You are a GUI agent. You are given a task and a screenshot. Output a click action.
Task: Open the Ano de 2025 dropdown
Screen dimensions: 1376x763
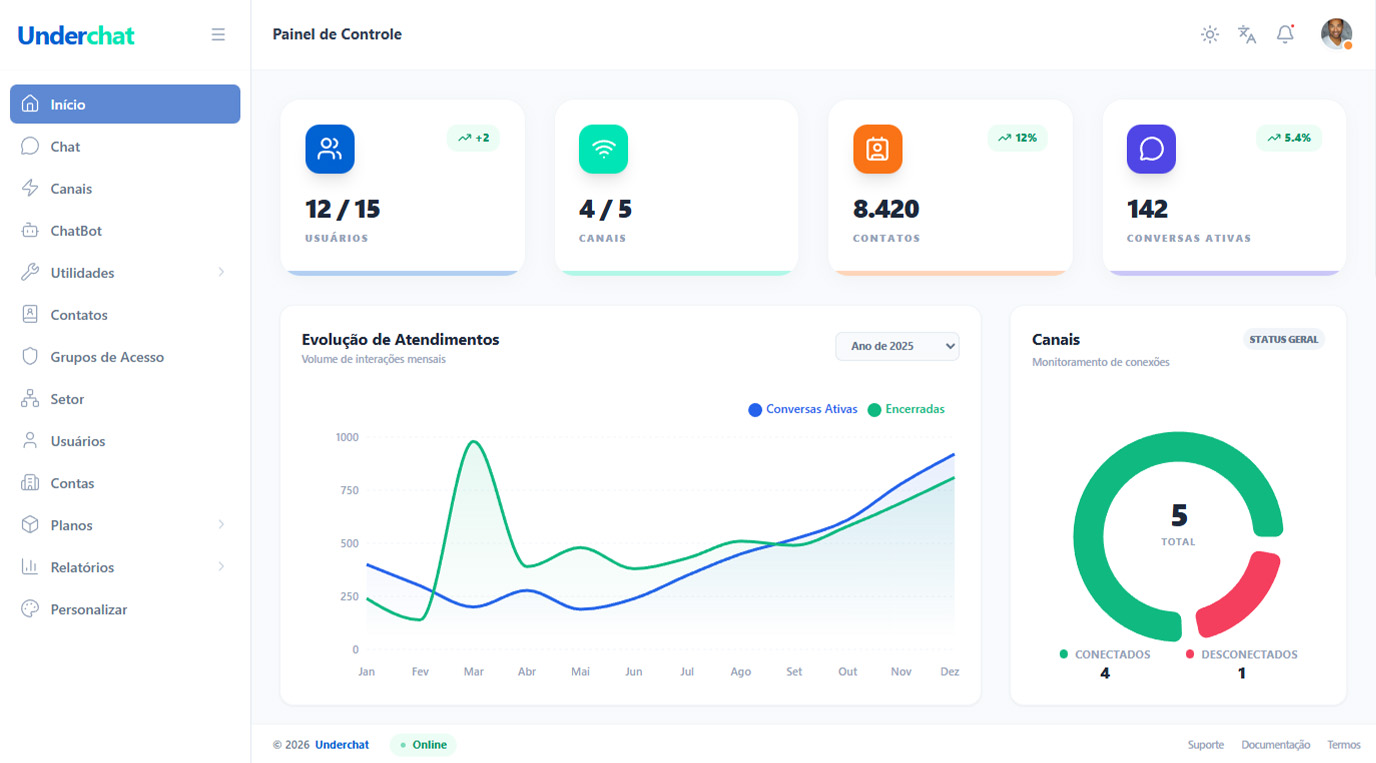click(x=897, y=346)
